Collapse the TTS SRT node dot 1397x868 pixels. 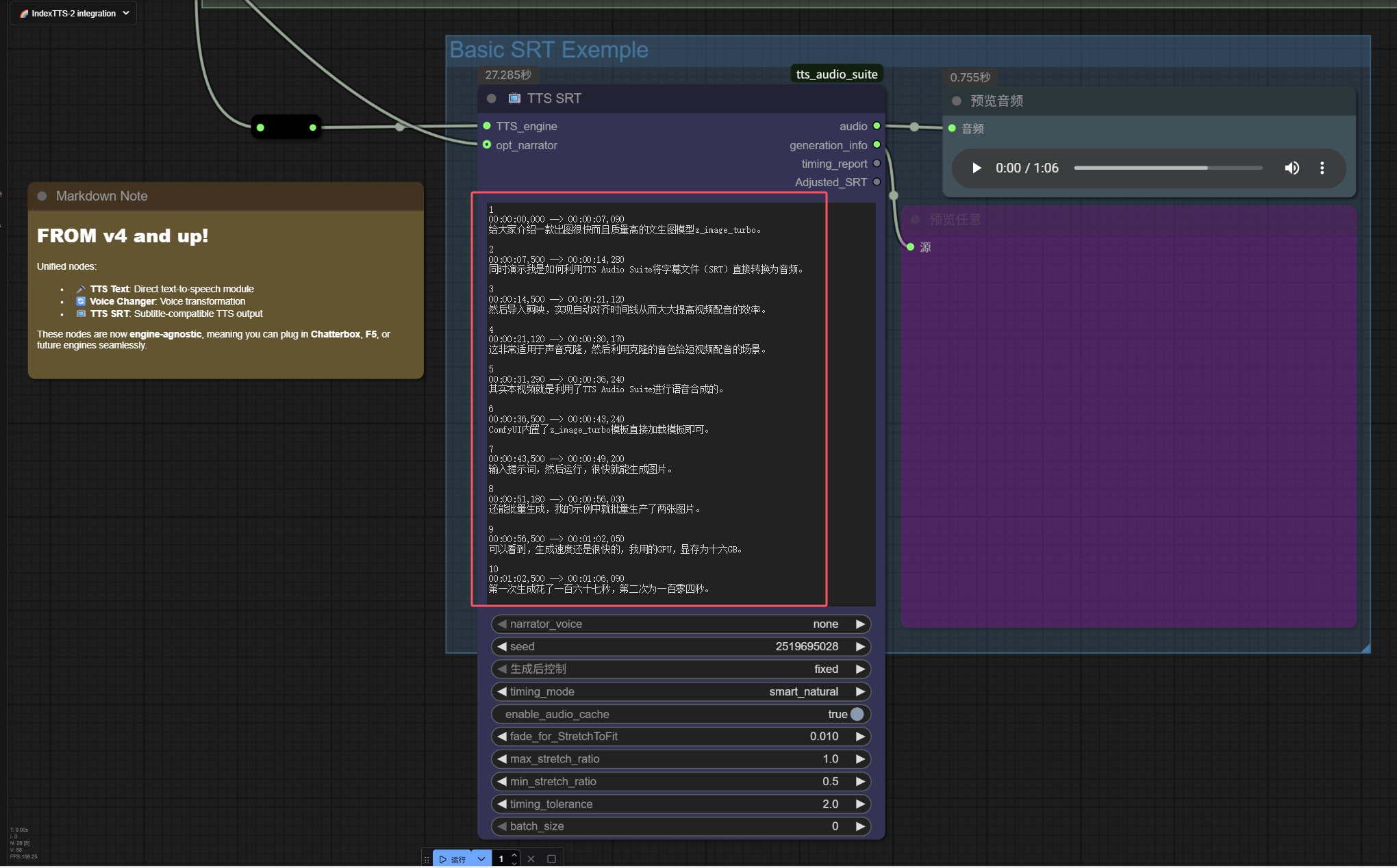[x=491, y=99]
